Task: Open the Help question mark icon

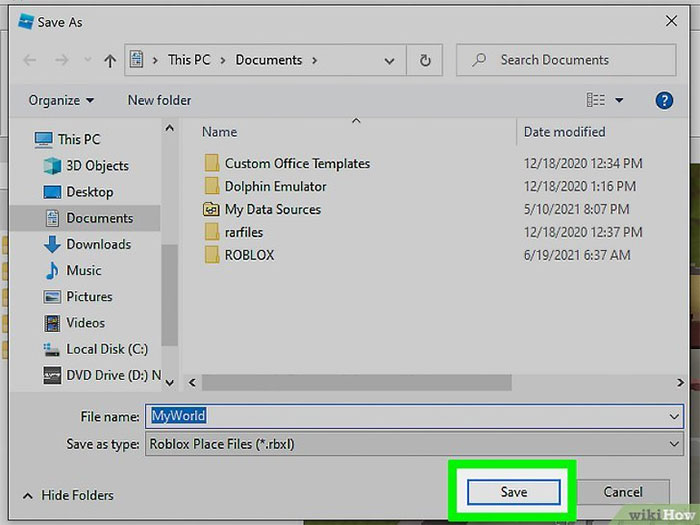Action: pyautogui.click(x=663, y=100)
